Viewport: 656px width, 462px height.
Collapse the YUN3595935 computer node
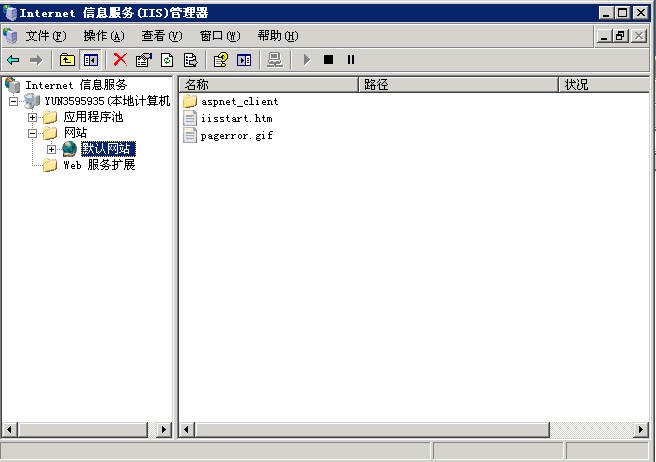[x=13, y=101]
